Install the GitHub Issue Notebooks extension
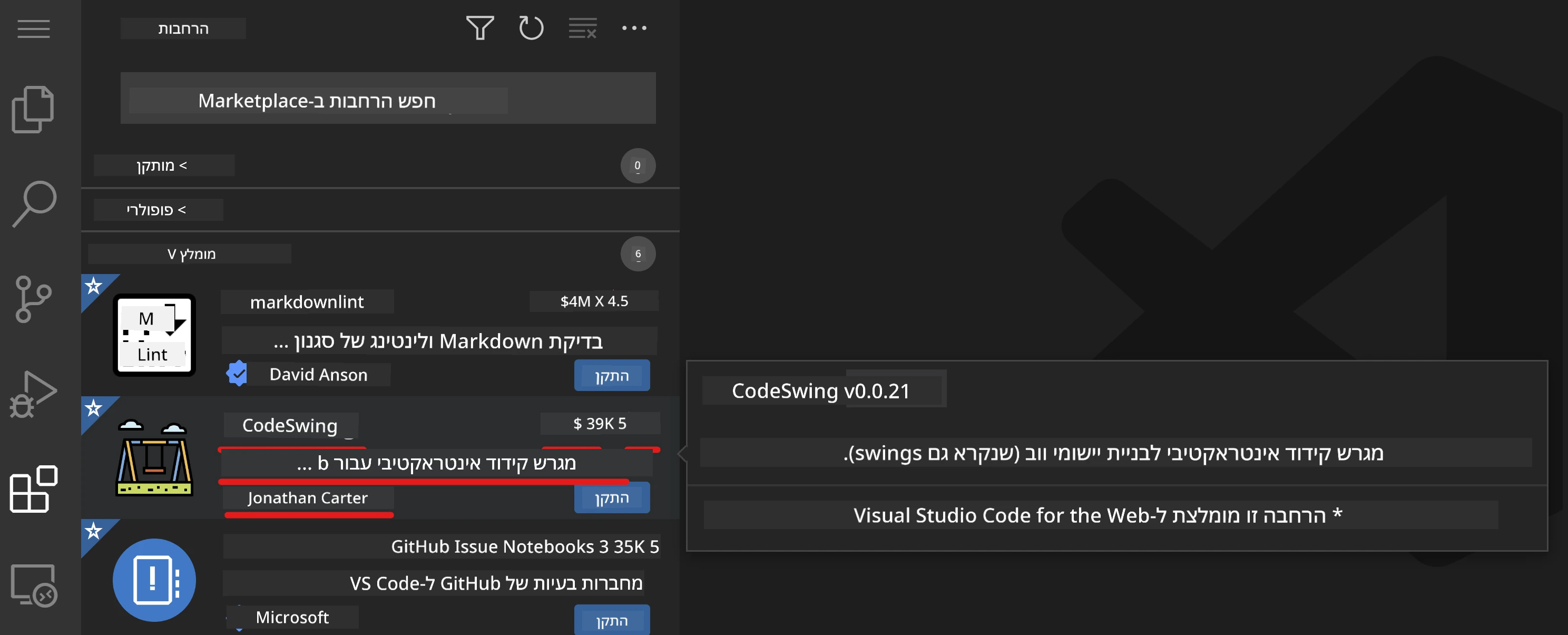Screen dimensions: 1568x635 (x=612, y=620)
